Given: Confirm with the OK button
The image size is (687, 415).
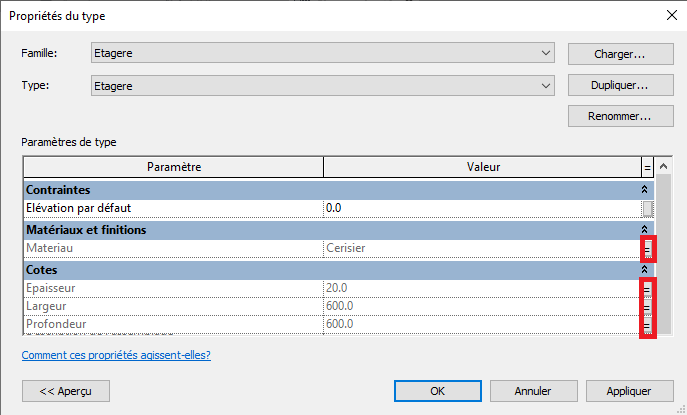Looking at the screenshot, I should click(437, 391).
